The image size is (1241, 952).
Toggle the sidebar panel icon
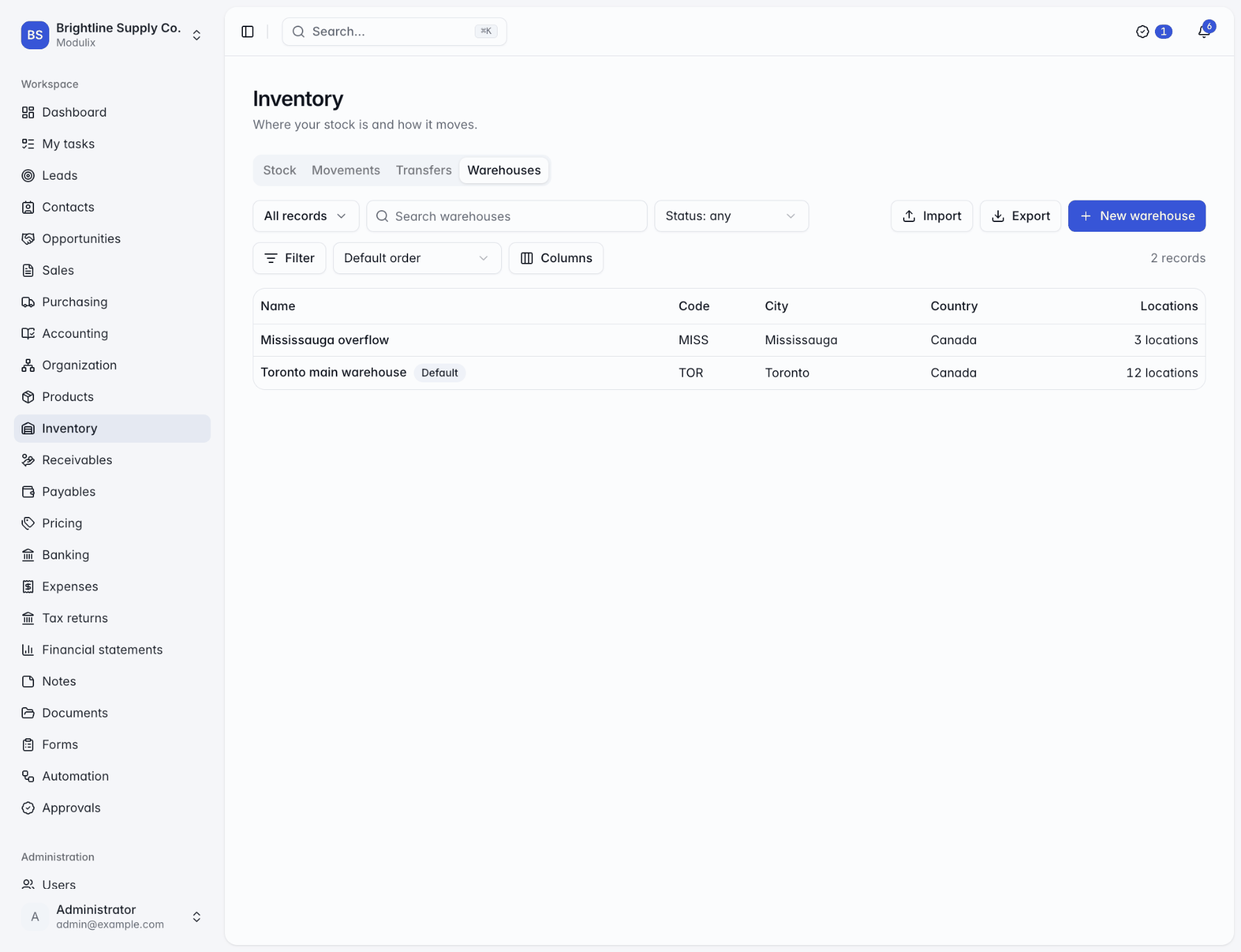248,31
